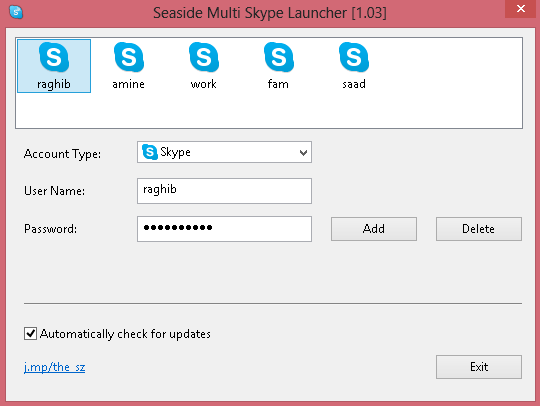The image size is (540, 406).
Task: Click the Password input field
Action: point(224,229)
